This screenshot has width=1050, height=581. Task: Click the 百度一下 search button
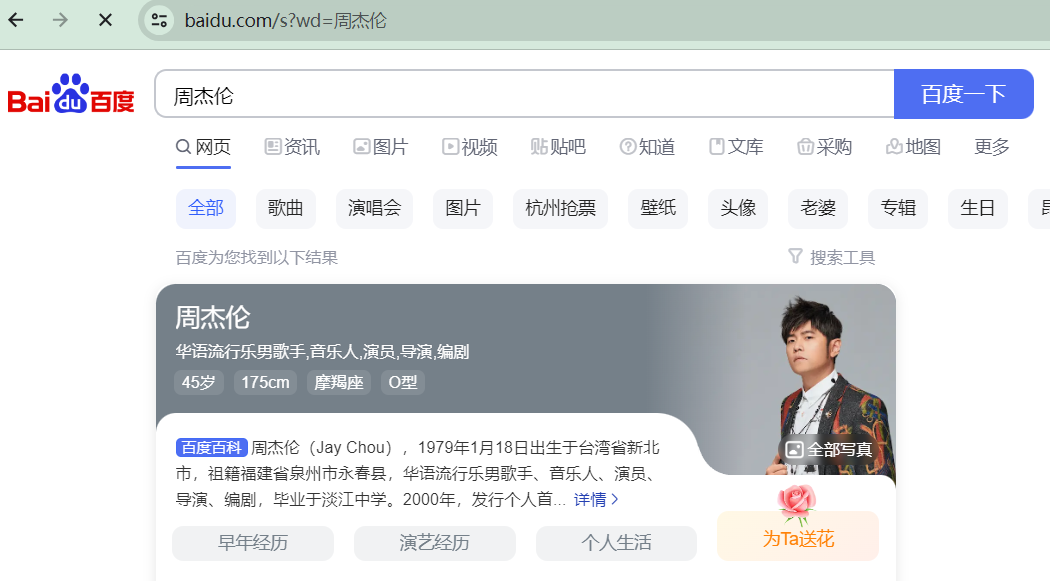tap(964, 94)
